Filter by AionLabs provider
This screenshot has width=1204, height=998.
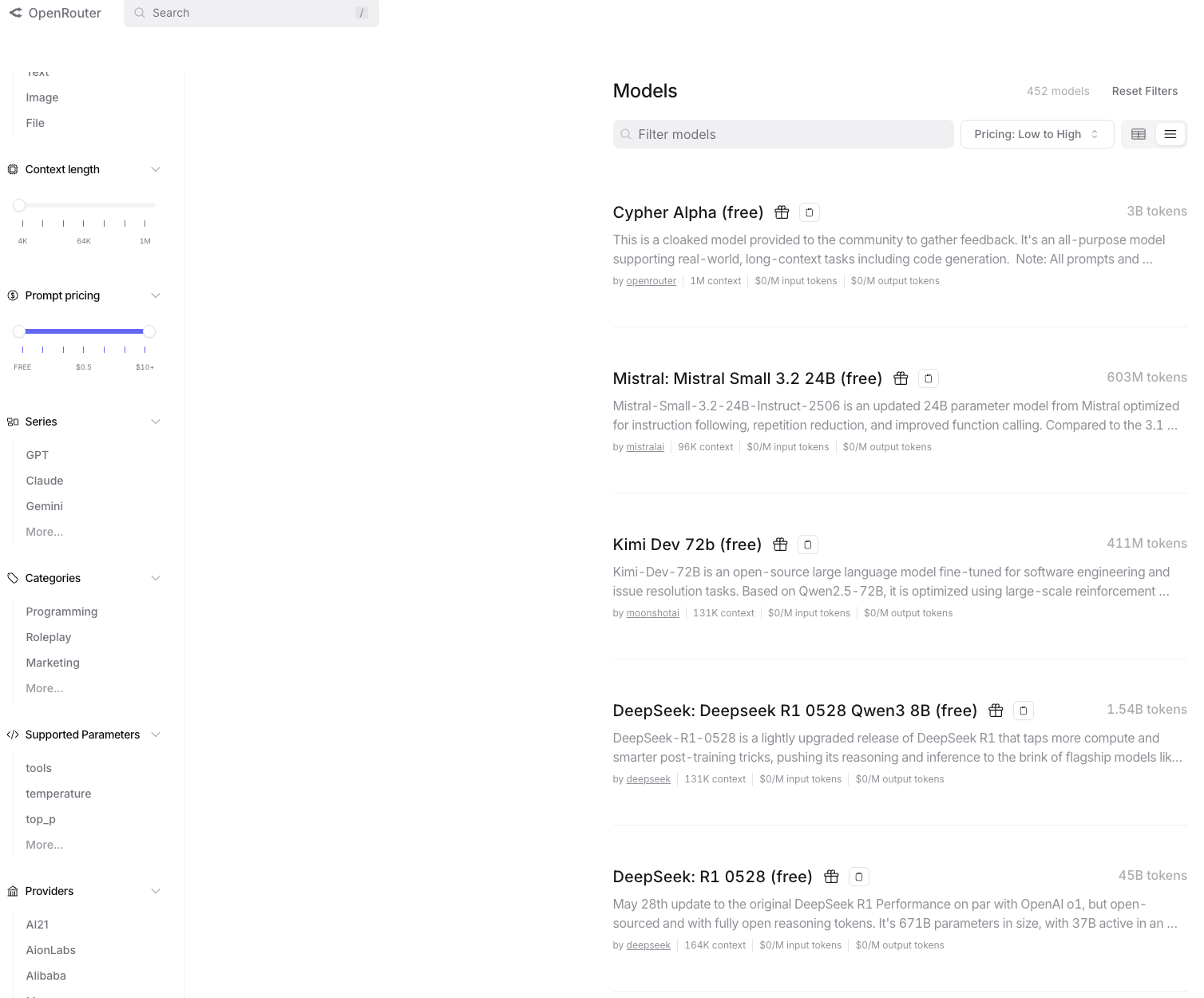[x=51, y=950]
